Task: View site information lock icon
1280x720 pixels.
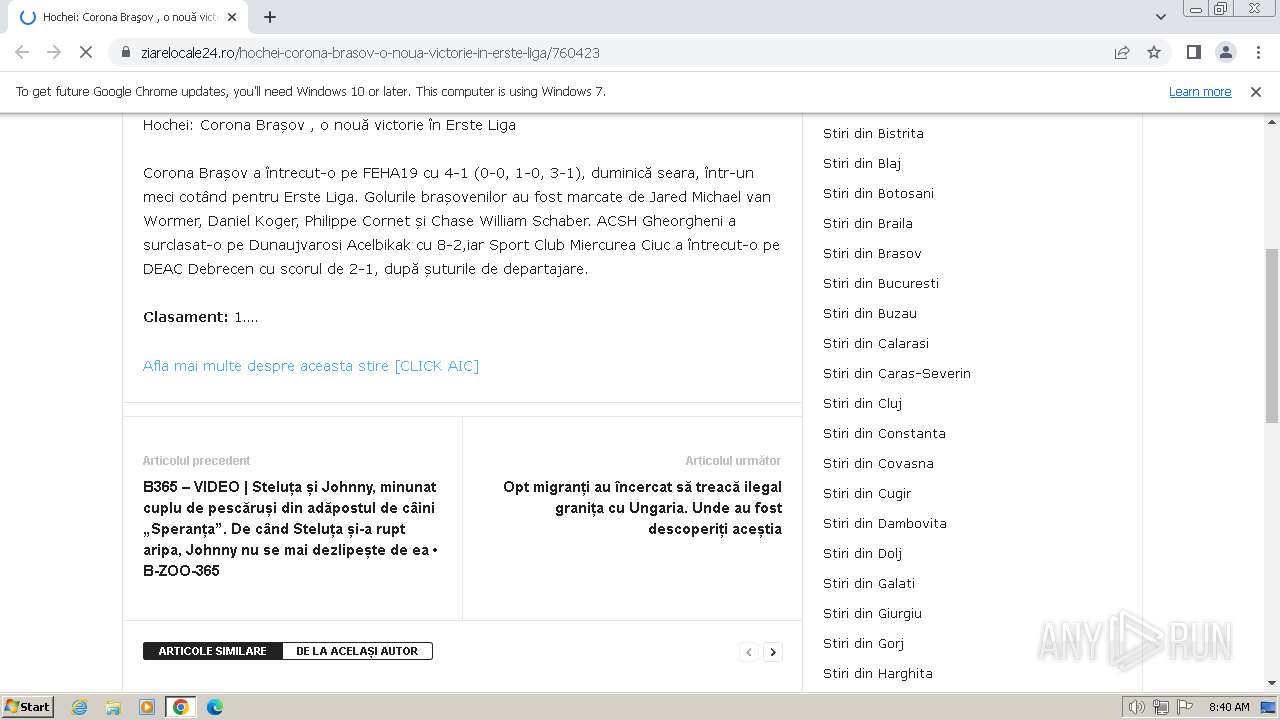Action: (126, 52)
